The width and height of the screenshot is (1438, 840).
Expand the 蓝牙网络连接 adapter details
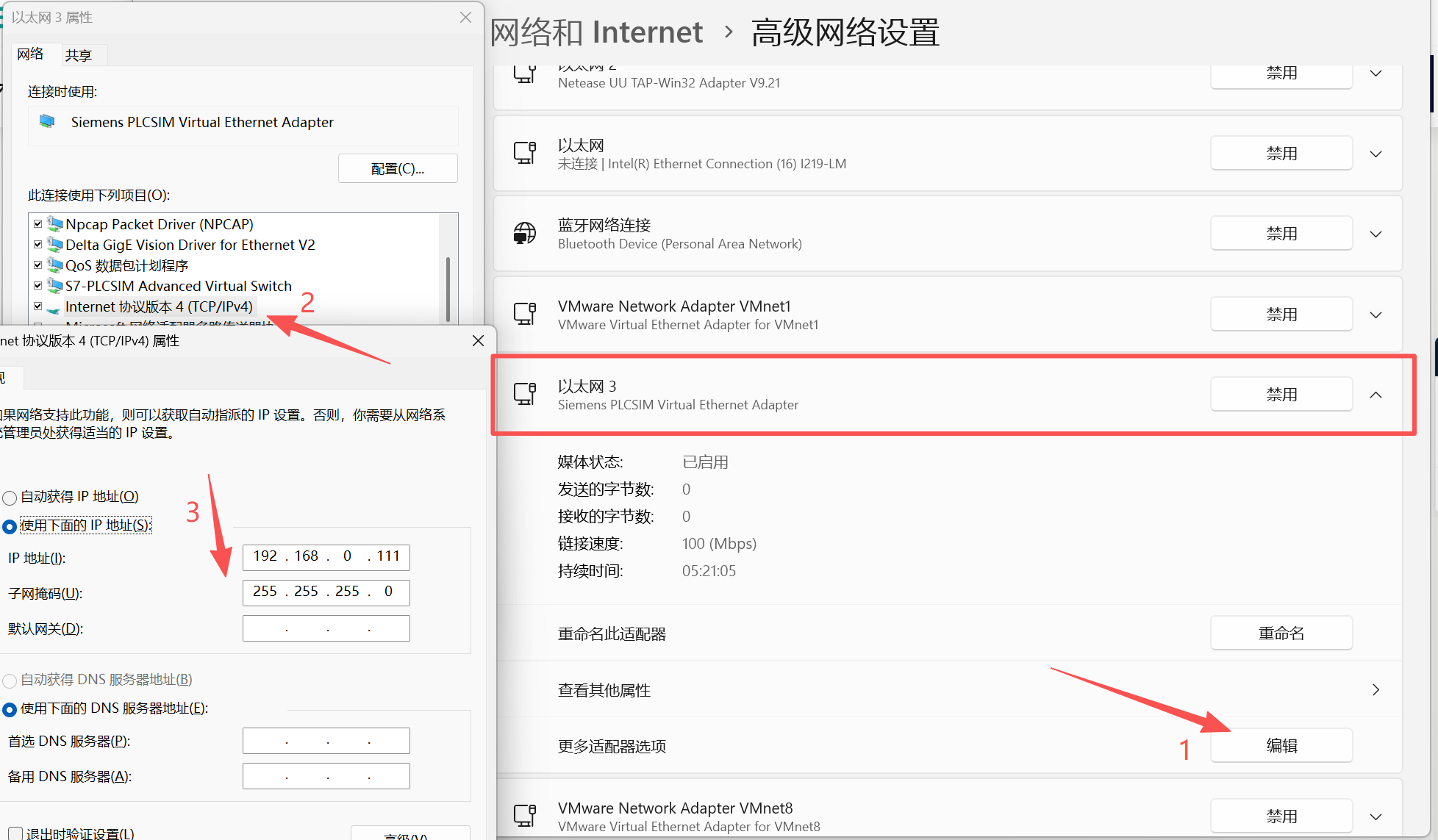[1376, 234]
